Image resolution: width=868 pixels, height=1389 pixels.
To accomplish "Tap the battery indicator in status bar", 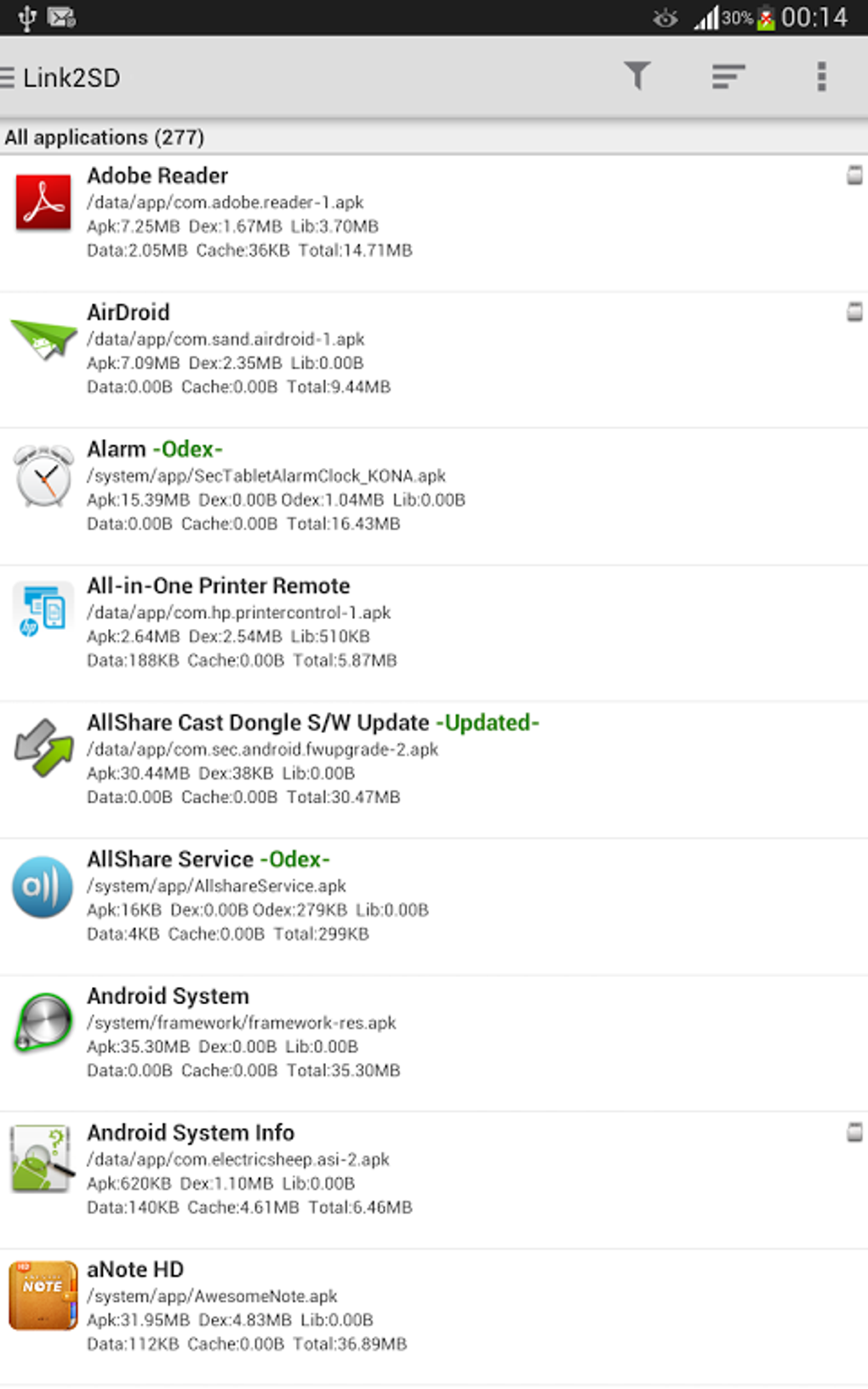I will click(766, 18).
